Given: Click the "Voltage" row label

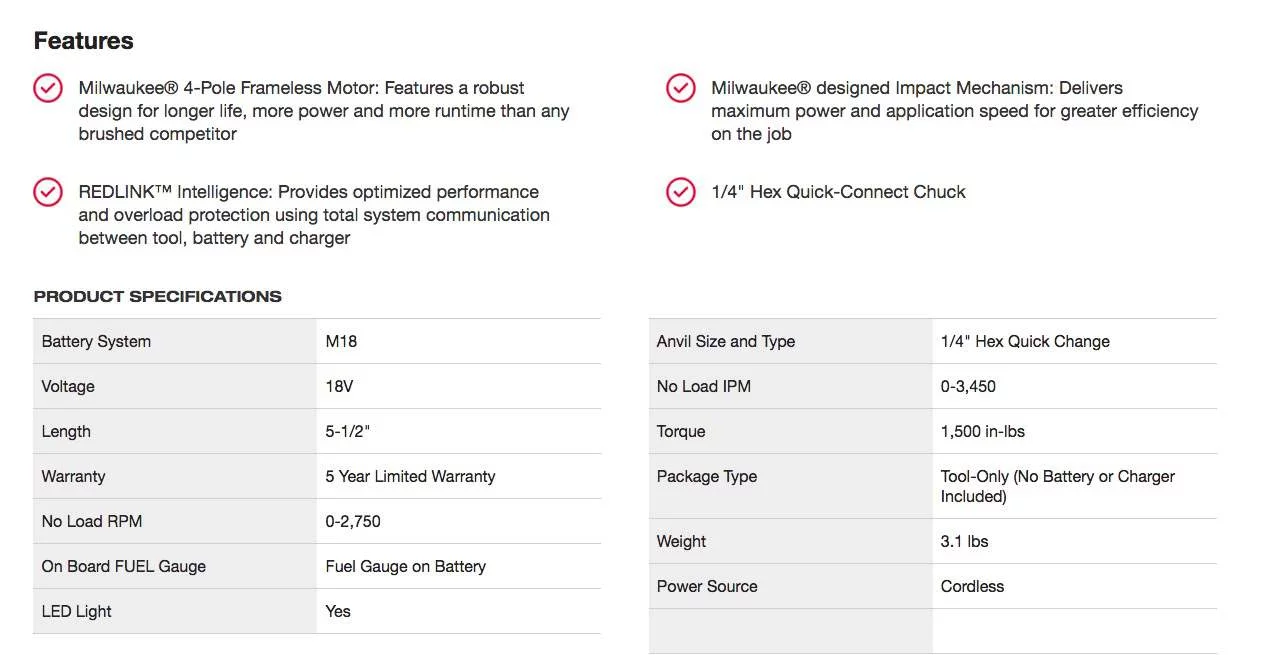Looking at the screenshot, I should [x=68, y=386].
